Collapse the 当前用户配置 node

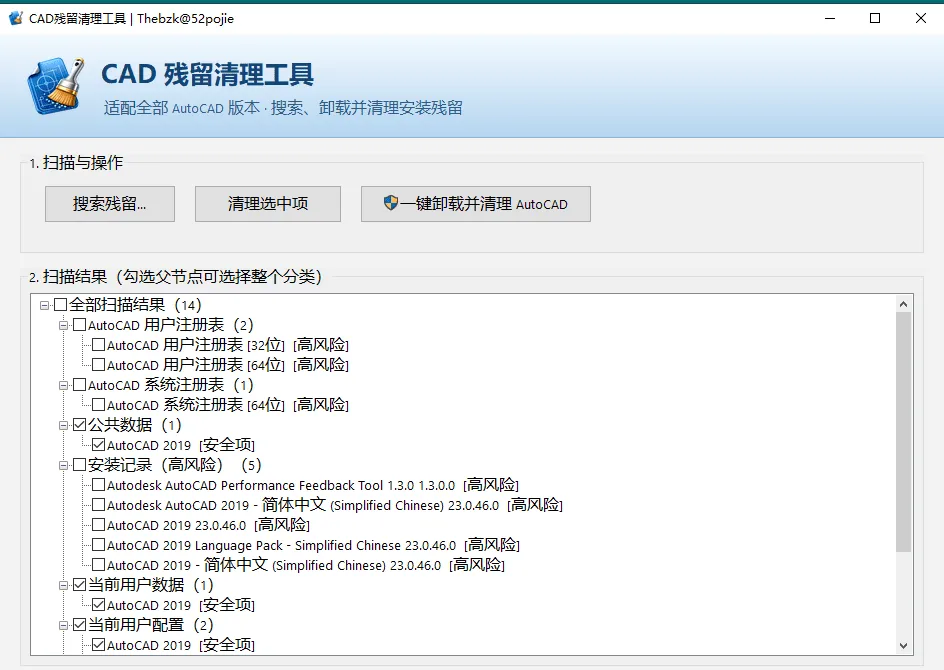[63, 625]
